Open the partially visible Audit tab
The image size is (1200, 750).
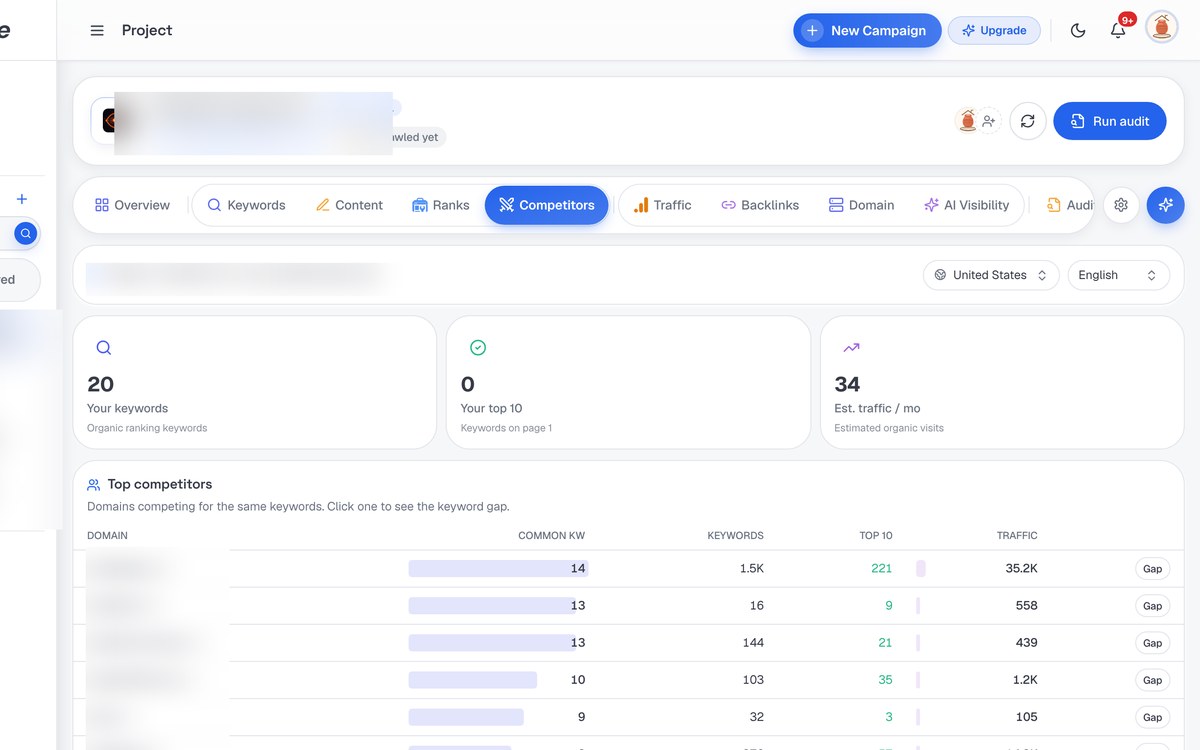[1069, 205]
